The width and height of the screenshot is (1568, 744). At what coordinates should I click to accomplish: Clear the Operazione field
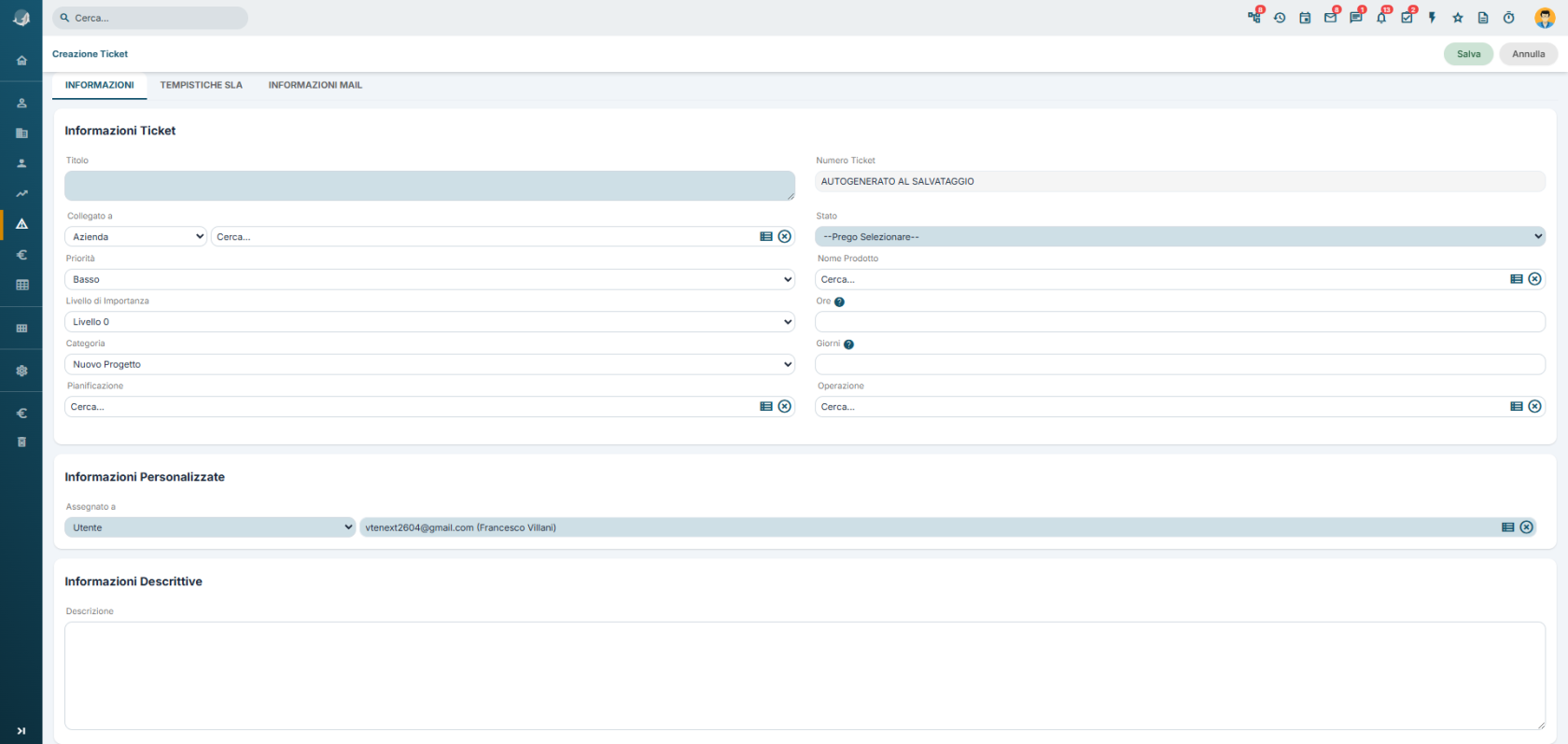tap(1534, 407)
